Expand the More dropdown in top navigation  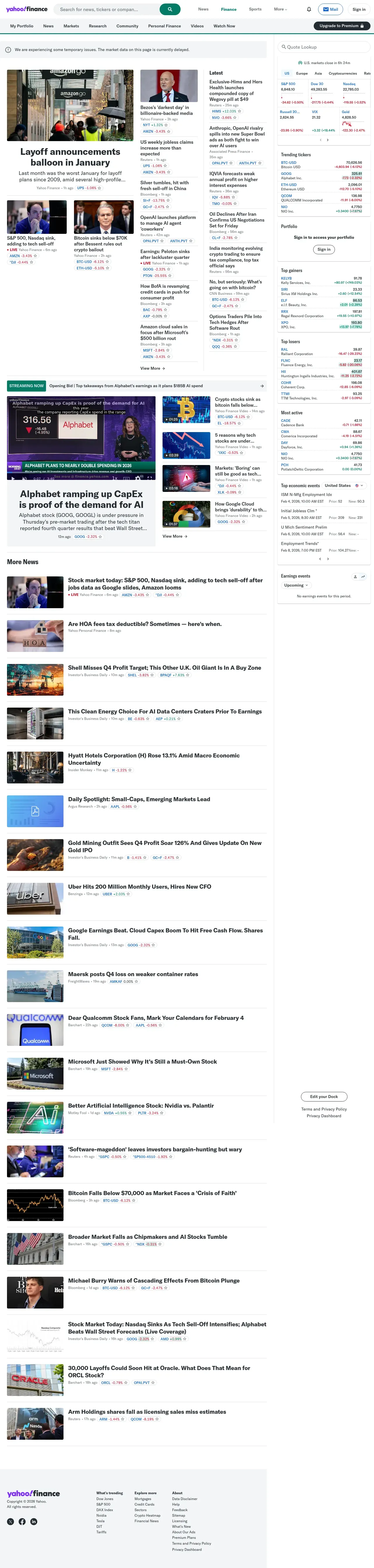point(280,9)
